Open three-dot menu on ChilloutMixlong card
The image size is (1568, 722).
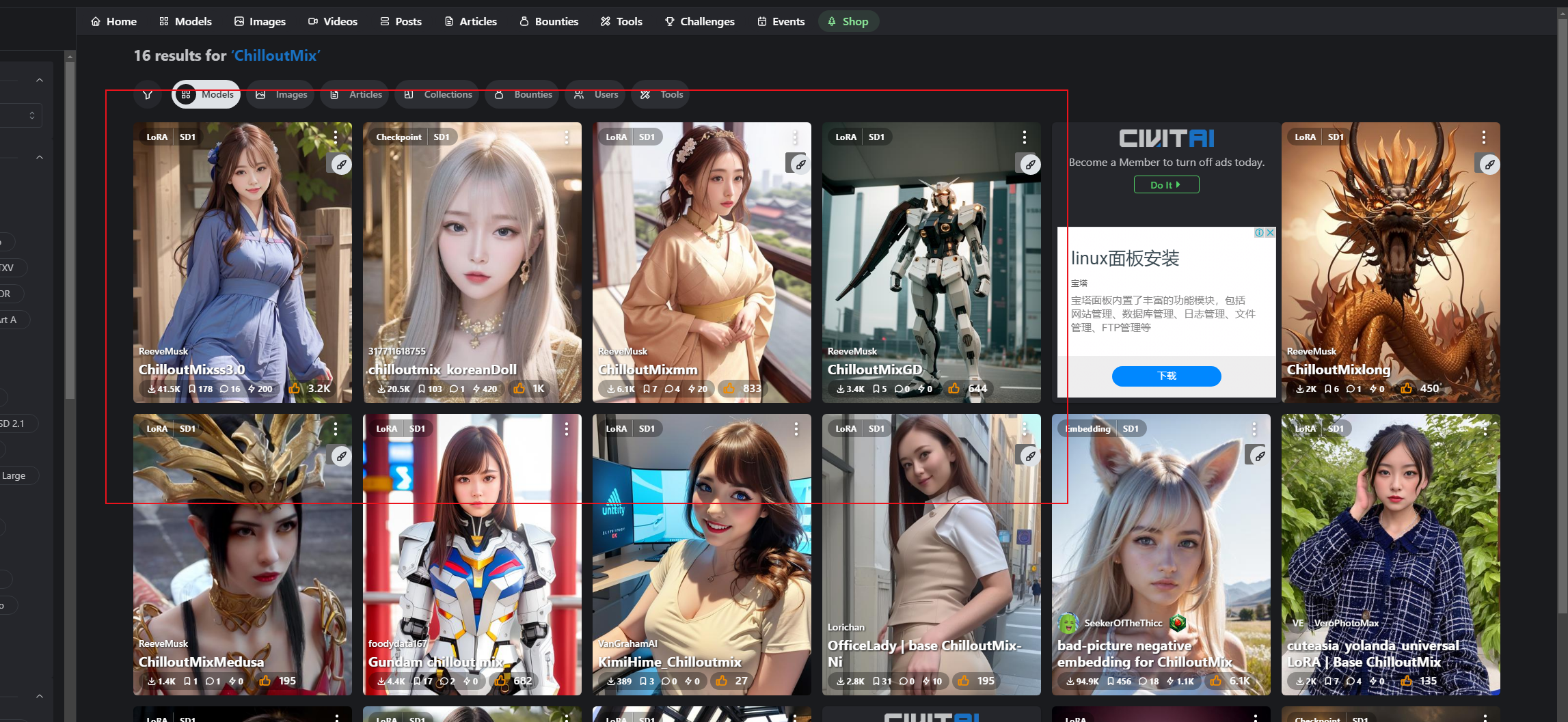pyautogui.click(x=1484, y=137)
